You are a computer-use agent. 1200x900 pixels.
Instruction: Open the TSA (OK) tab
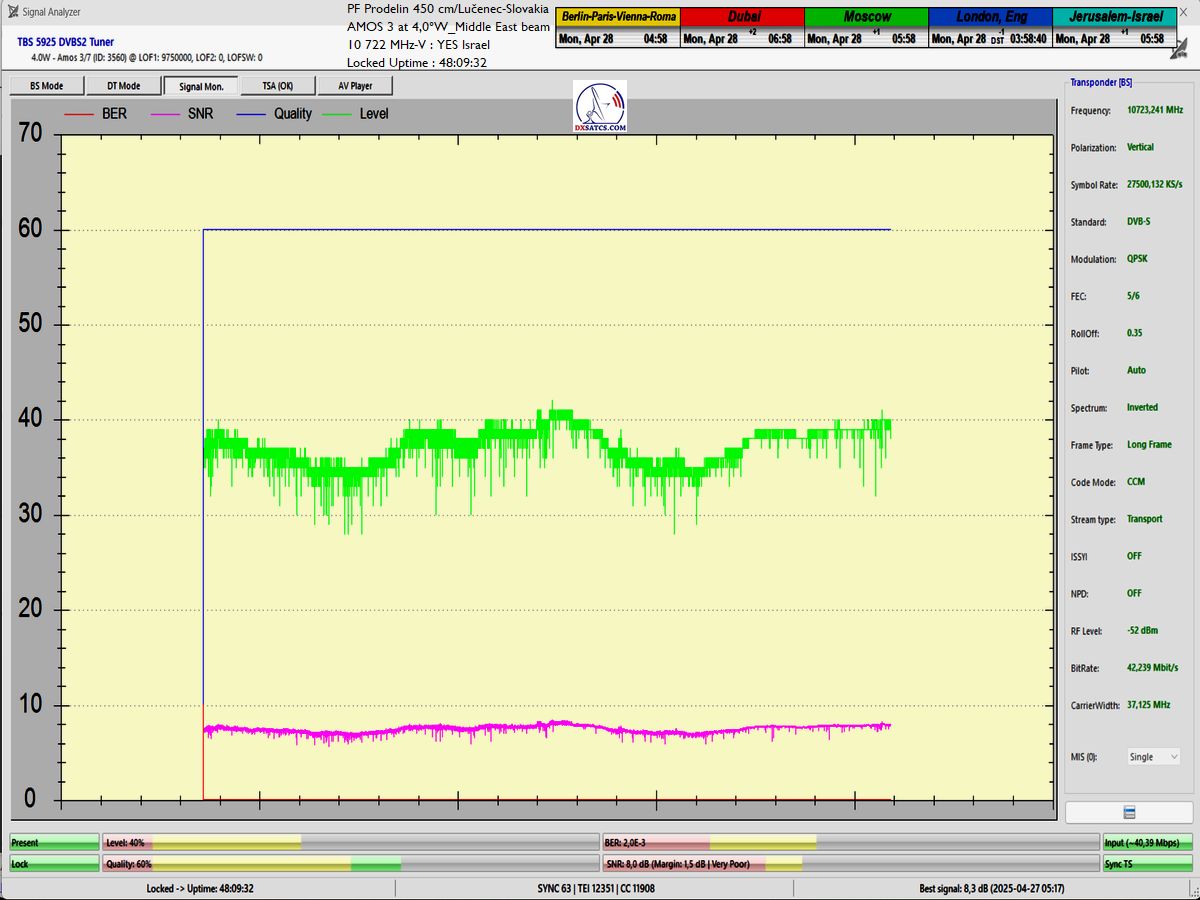(x=277, y=86)
